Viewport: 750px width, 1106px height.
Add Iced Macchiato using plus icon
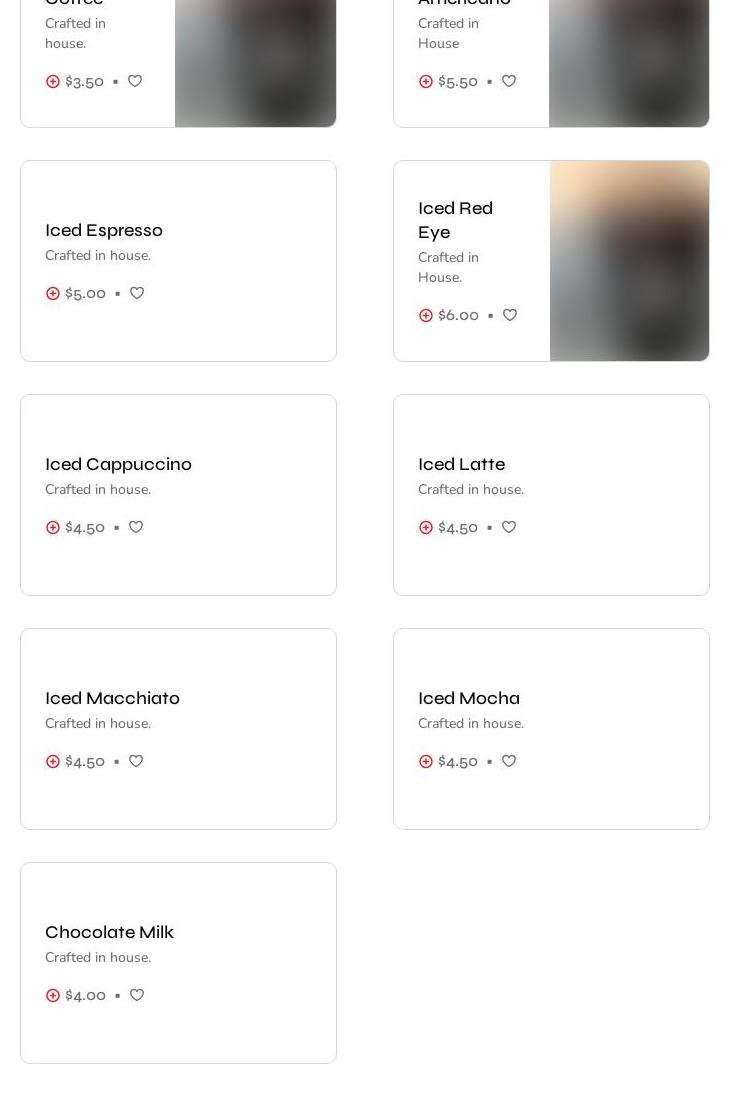point(53,762)
